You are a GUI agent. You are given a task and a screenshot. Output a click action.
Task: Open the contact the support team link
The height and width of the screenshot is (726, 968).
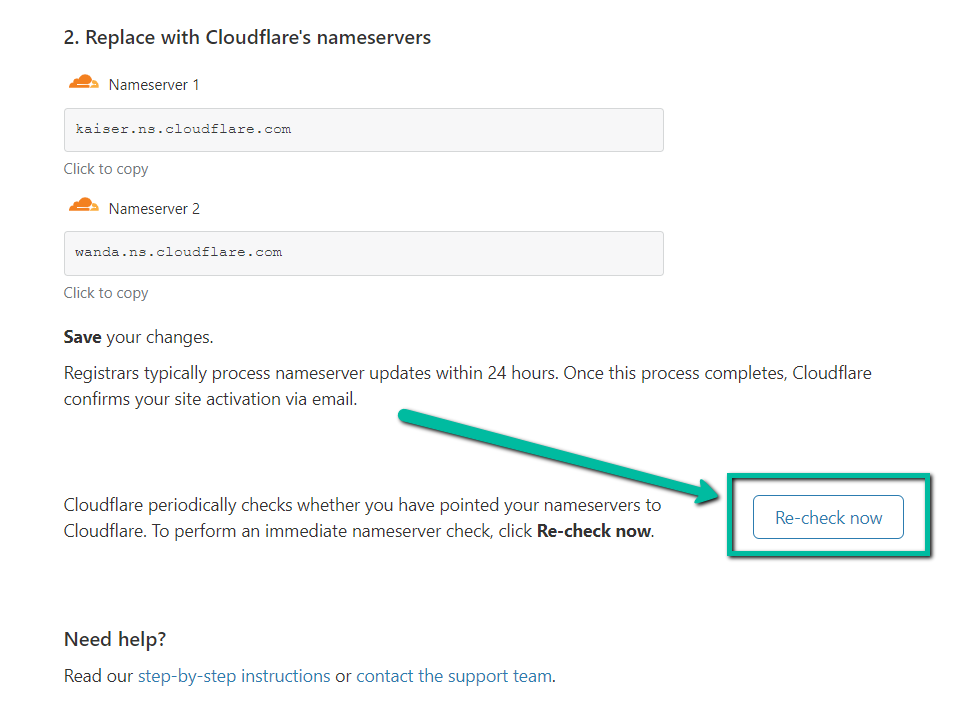(x=454, y=676)
